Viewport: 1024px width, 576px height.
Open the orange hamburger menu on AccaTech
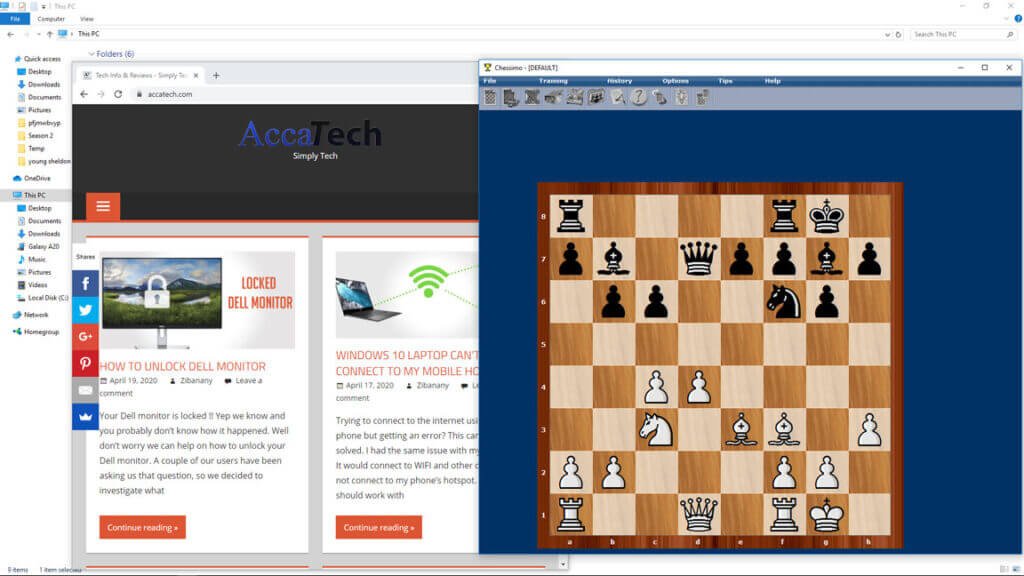tap(103, 206)
